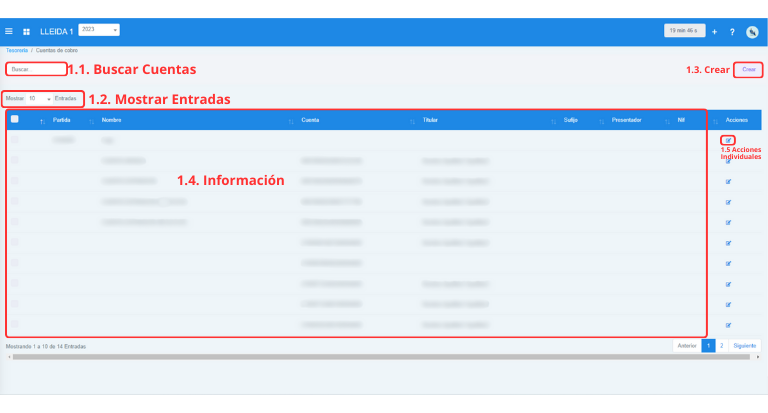The image size is (768, 413).
Task: Tick the checkbox of the sixth table row
Action: click(15, 243)
